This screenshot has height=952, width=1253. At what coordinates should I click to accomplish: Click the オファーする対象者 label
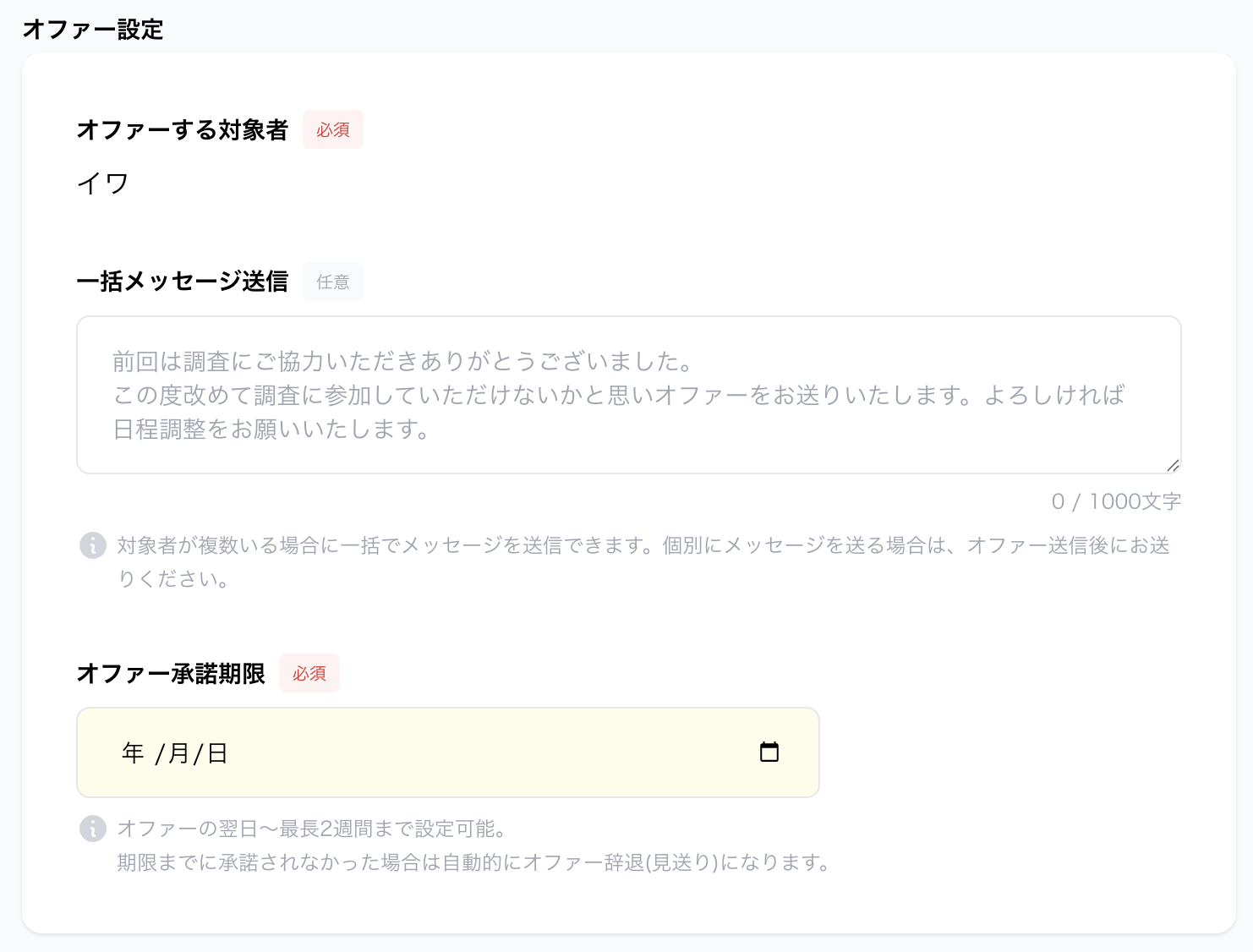pyautogui.click(x=183, y=129)
